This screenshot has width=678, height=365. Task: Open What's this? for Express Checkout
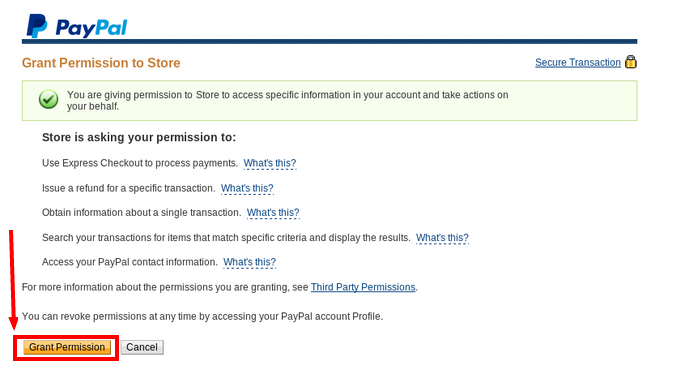coord(270,163)
